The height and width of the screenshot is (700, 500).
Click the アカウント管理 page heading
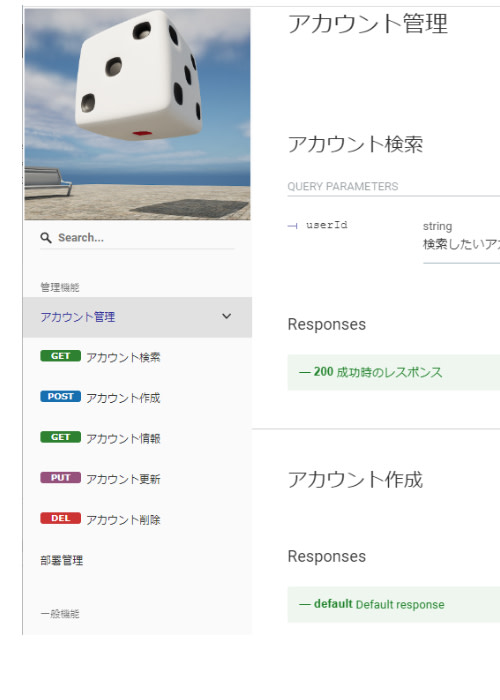(367, 24)
